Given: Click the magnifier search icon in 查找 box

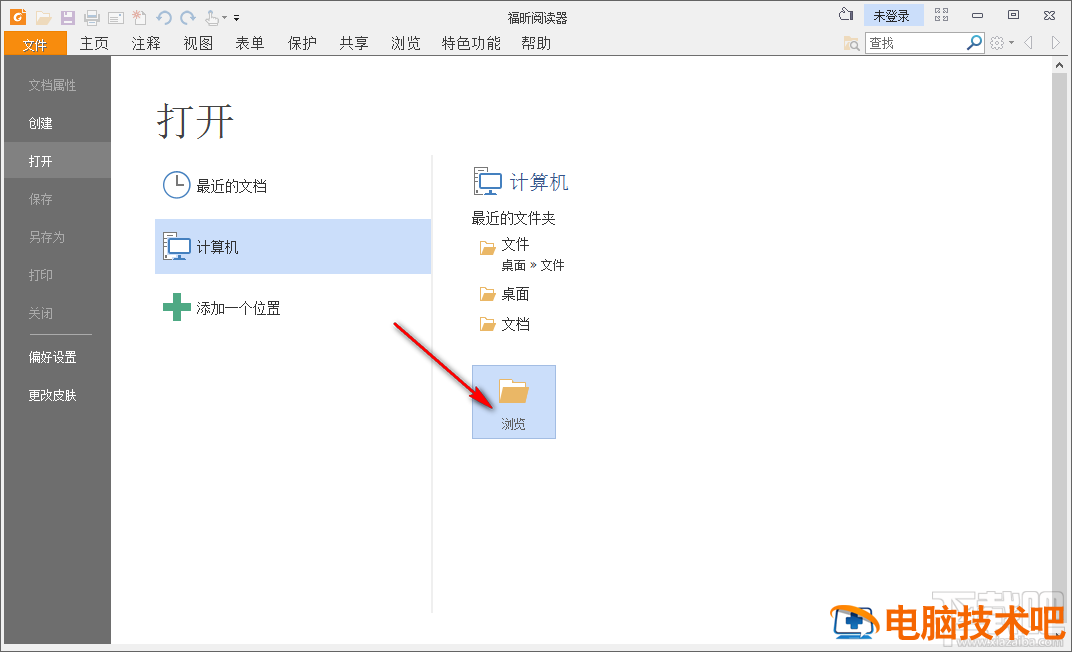Looking at the screenshot, I should click(x=974, y=42).
